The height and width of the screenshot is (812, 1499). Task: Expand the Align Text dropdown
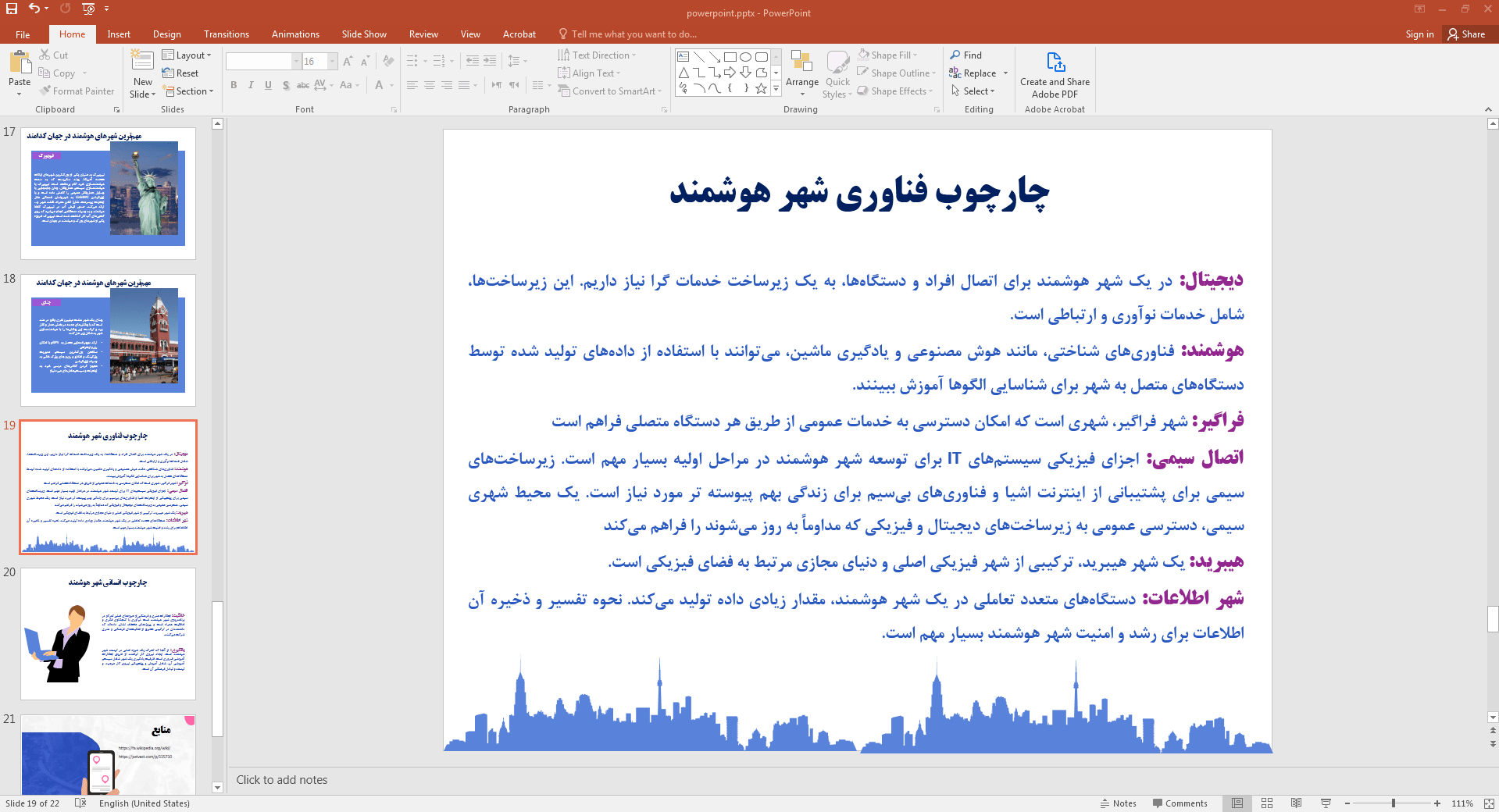[x=589, y=73]
